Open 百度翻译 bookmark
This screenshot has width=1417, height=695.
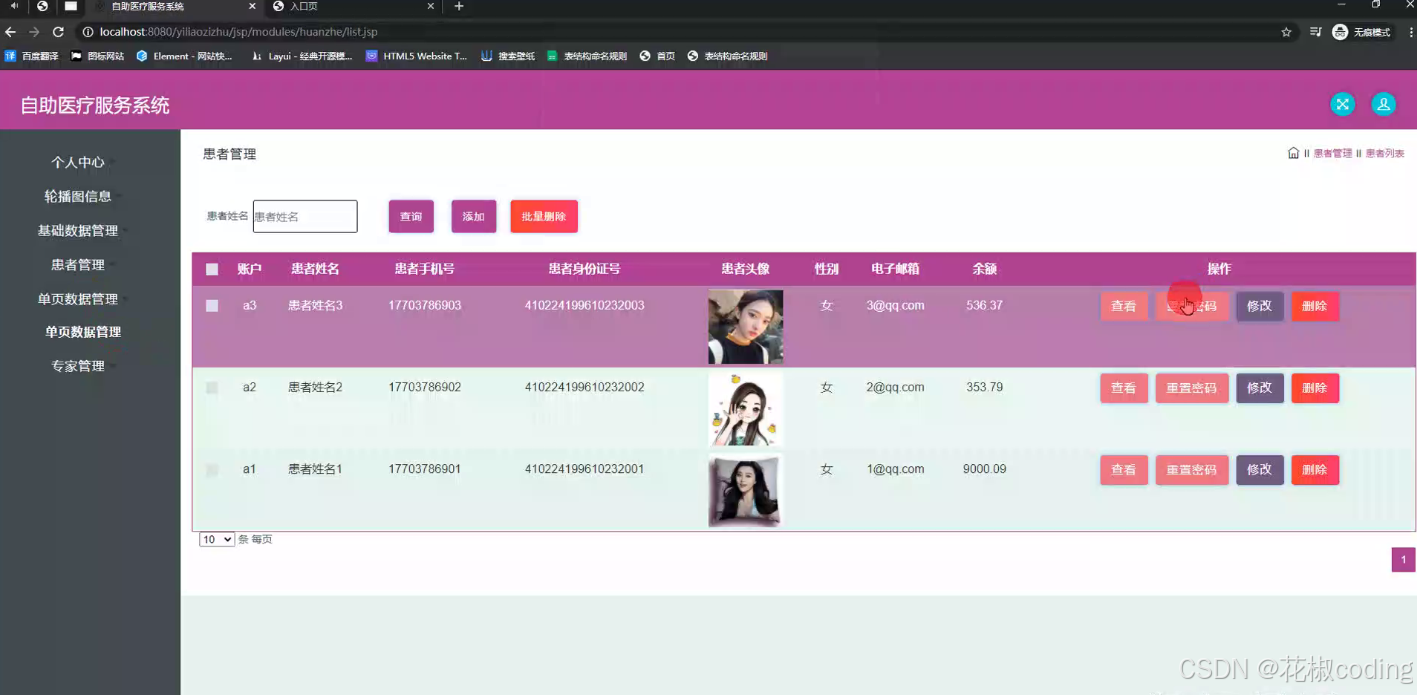point(32,56)
